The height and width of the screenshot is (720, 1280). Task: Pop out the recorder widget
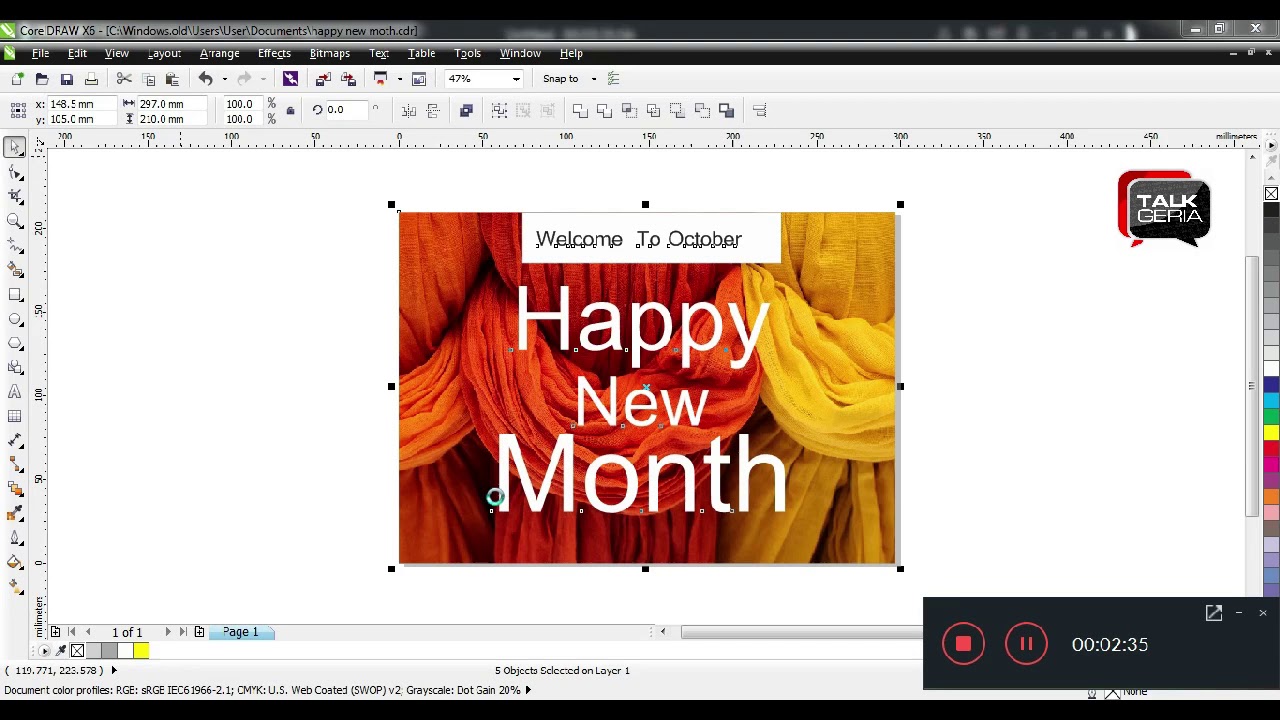pyautogui.click(x=1213, y=613)
